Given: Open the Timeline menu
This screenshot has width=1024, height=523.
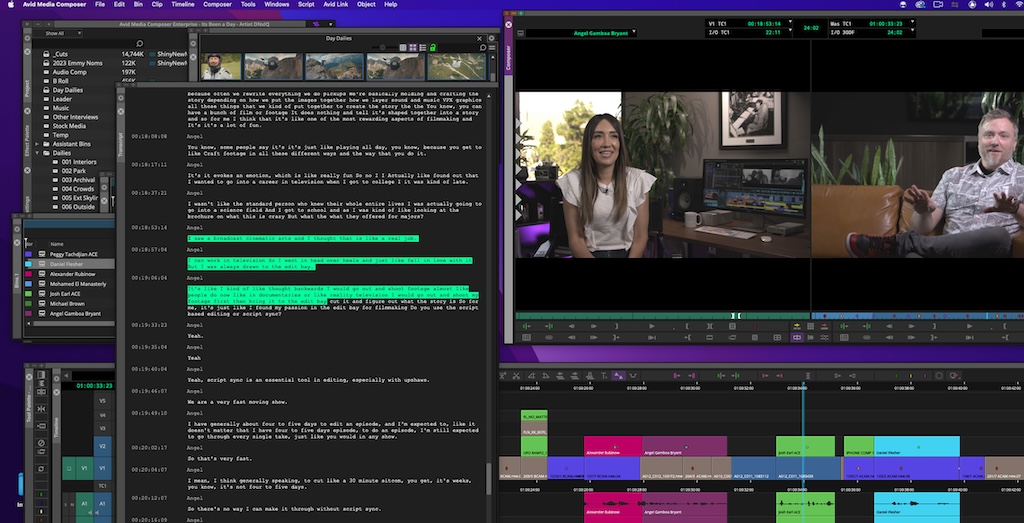Looking at the screenshot, I should point(183,5).
